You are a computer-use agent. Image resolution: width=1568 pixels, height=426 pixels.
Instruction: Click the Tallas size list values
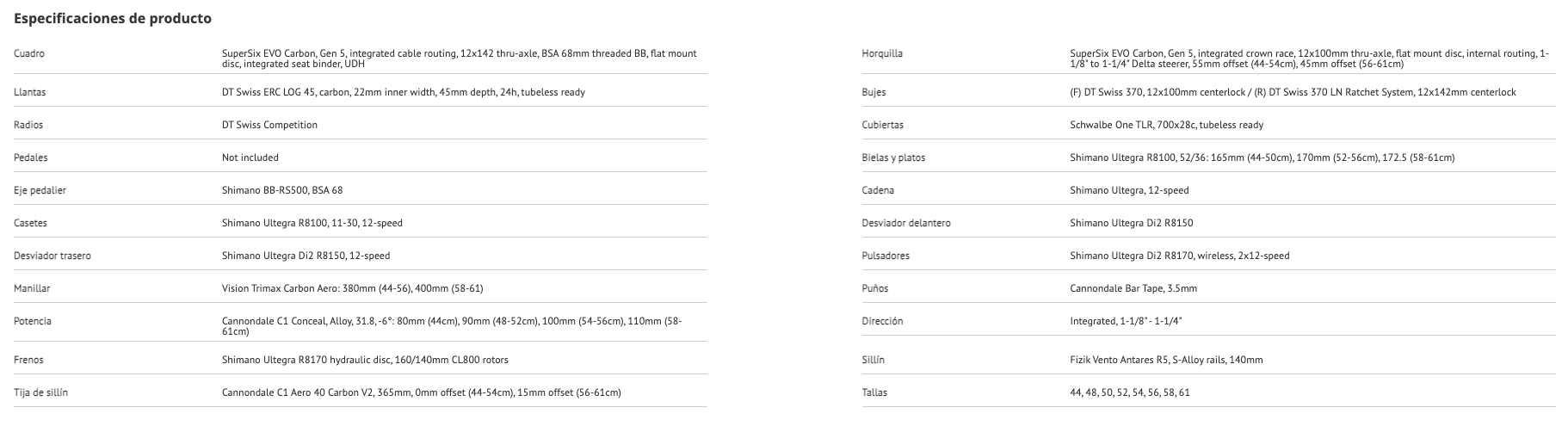click(x=1129, y=392)
